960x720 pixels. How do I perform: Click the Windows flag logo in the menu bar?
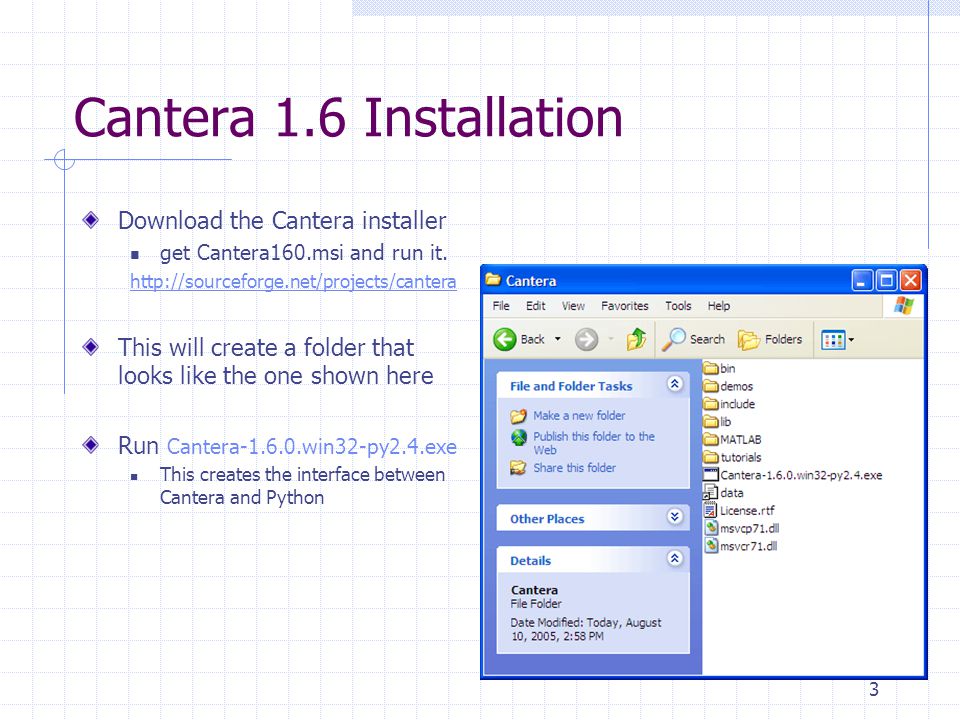[904, 306]
